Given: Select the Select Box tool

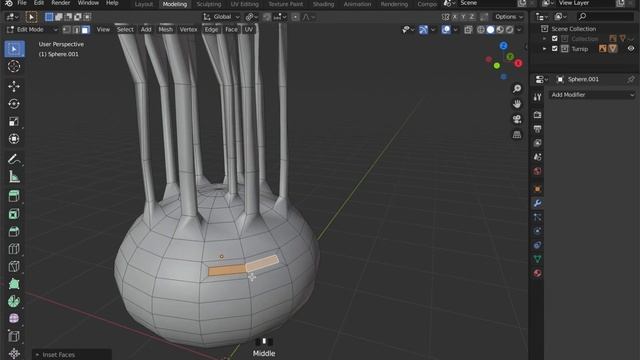Looking at the screenshot, I should click(14, 49).
